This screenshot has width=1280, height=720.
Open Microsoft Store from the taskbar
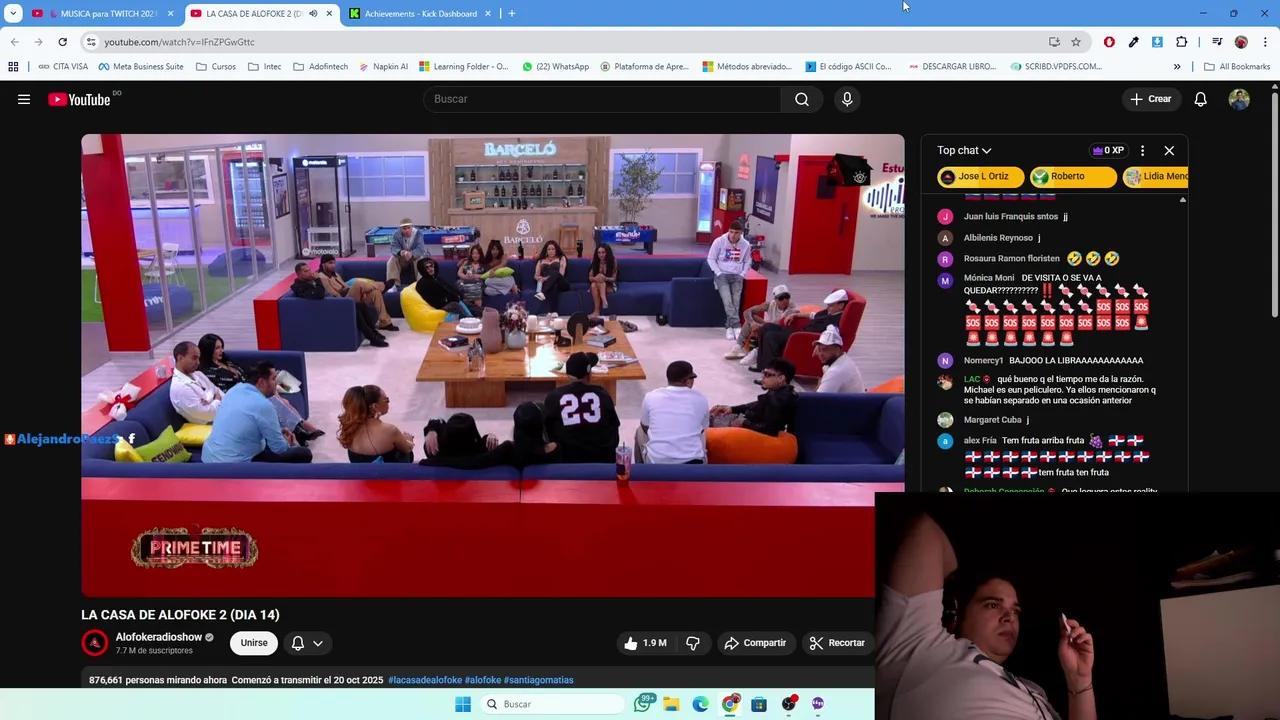click(x=759, y=704)
